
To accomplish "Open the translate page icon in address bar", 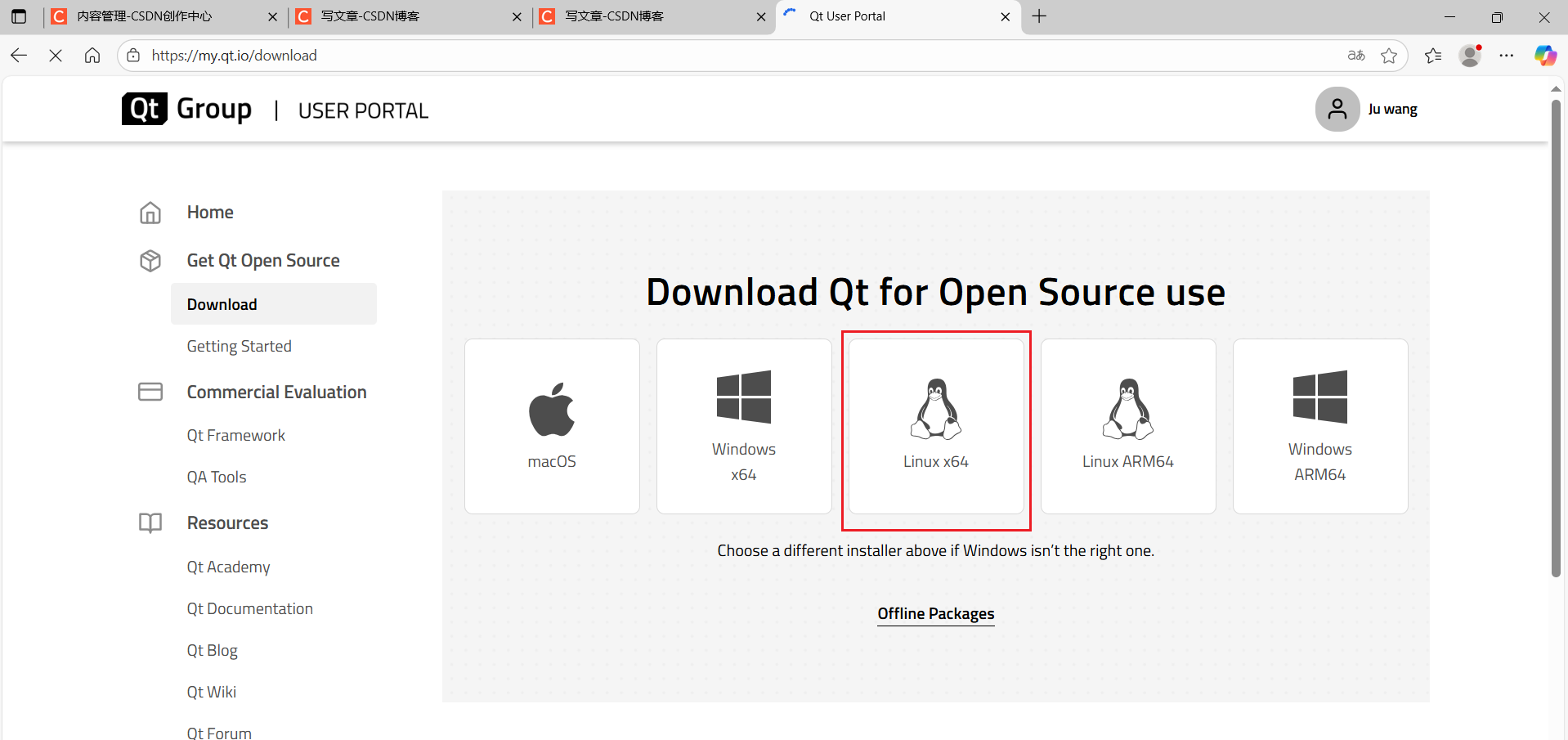I will (1356, 56).
